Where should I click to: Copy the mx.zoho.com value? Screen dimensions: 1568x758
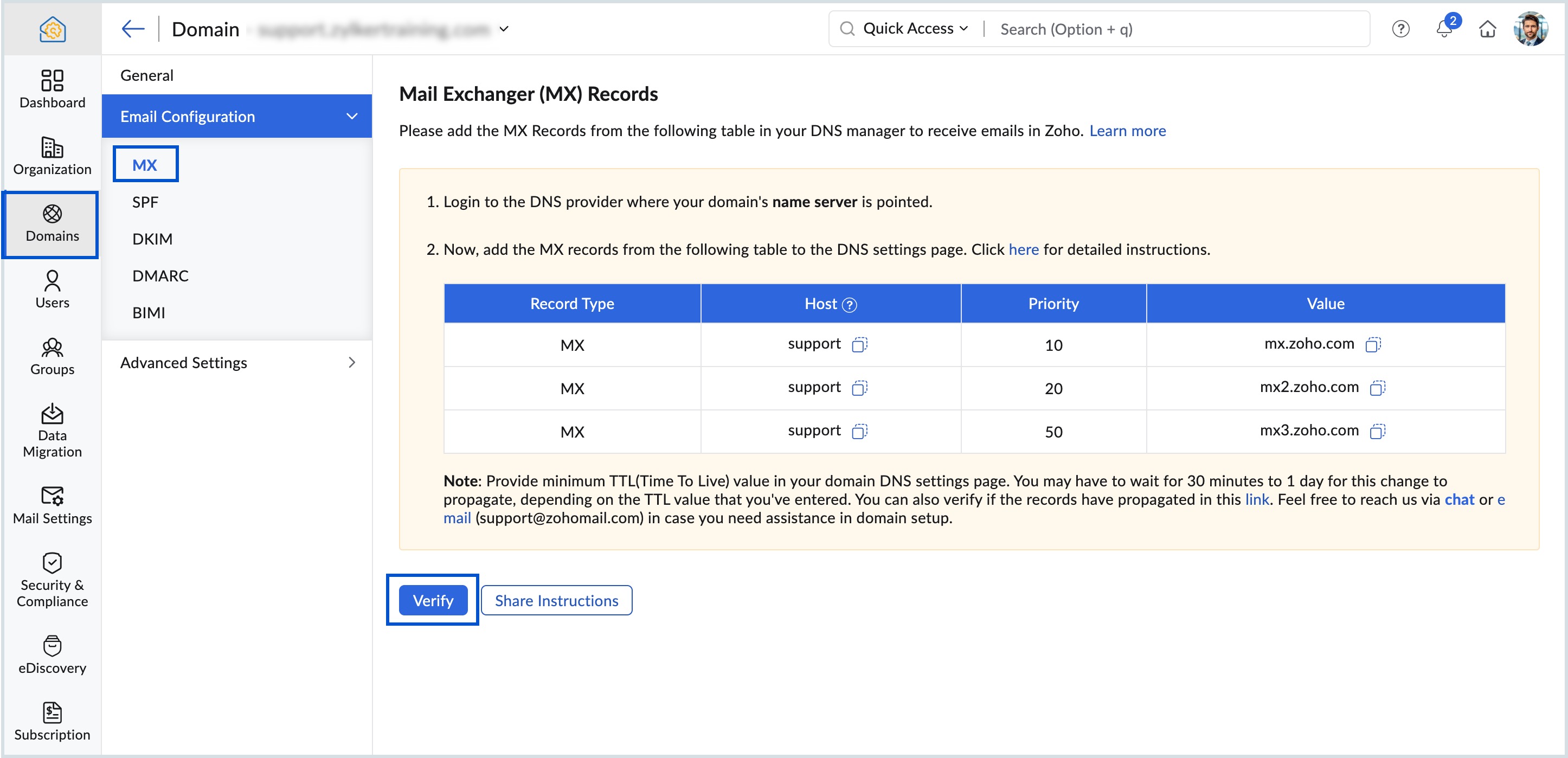click(1373, 345)
